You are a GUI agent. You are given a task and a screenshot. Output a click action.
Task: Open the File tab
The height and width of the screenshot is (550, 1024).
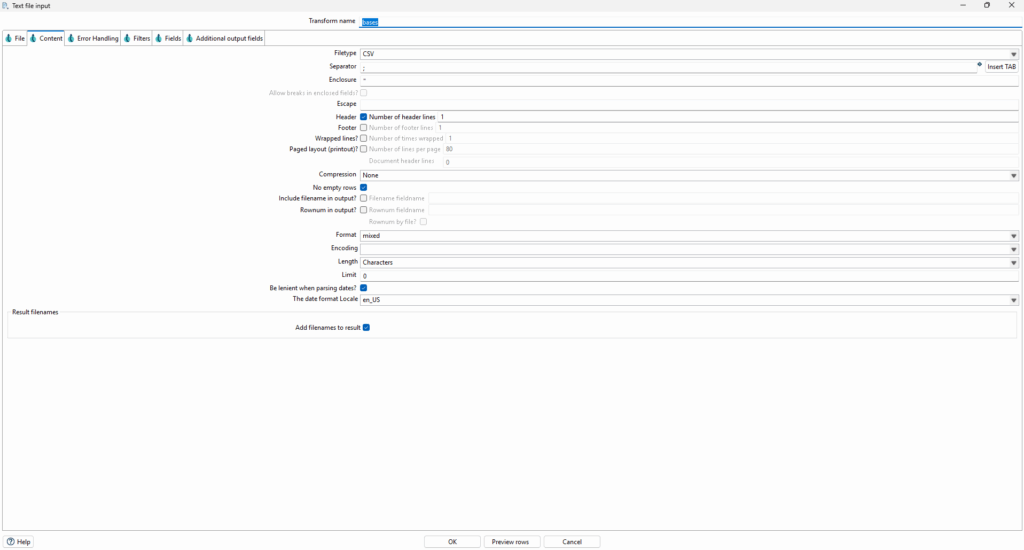[x=15, y=39]
